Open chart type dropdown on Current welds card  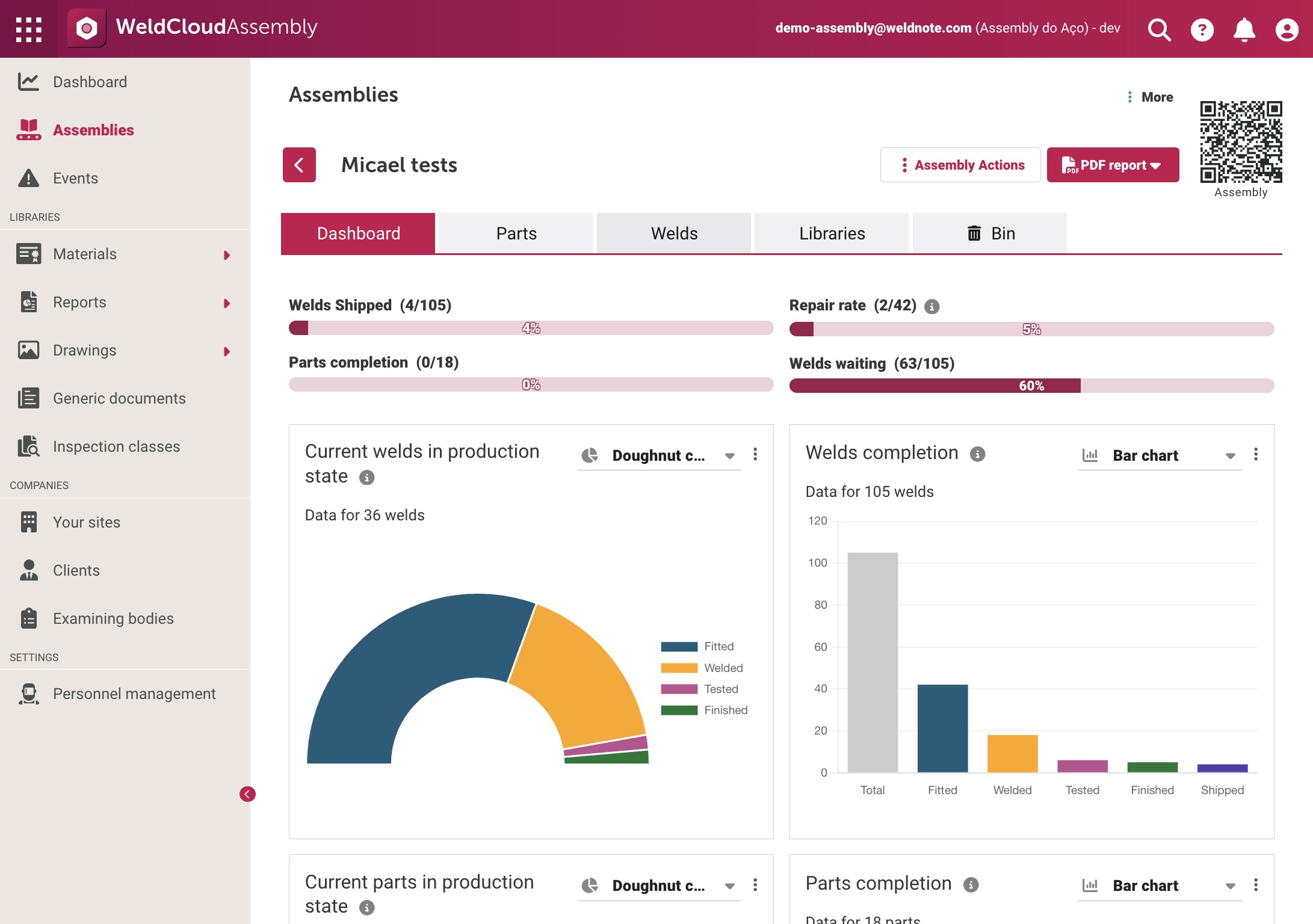[659, 455]
